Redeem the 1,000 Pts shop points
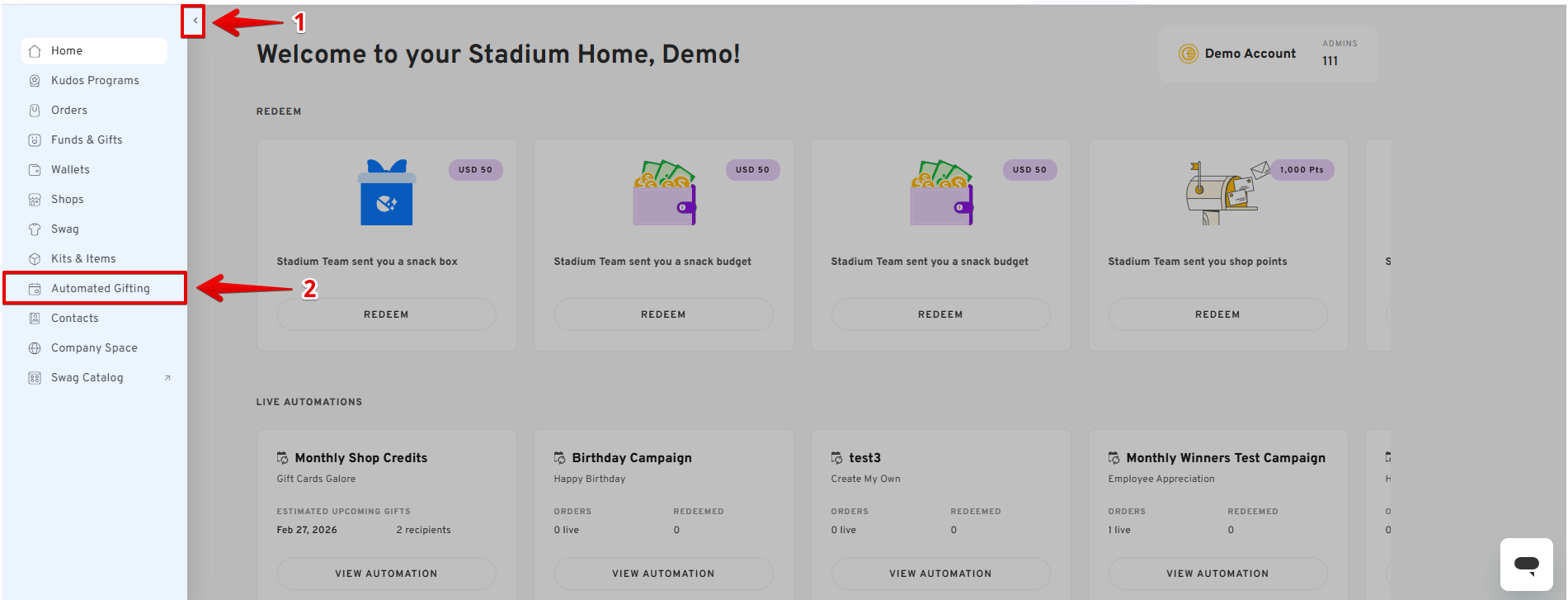This screenshot has width=1568, height=600. [1217, 314]
